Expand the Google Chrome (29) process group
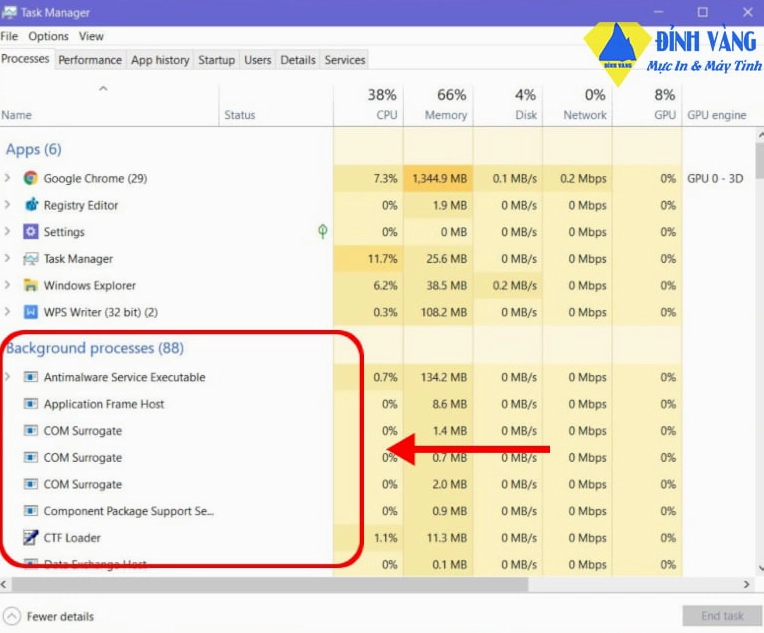Image resolution: width=764 pixels, height=633 pixels. [x=7, y=178]
